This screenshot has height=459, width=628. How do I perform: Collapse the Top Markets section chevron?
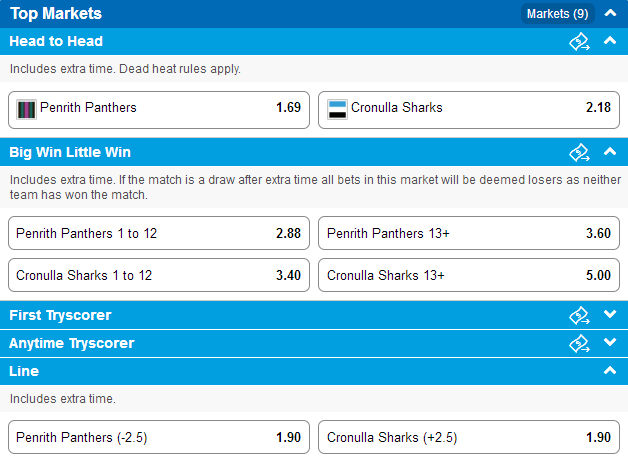(x=610, y=13)
